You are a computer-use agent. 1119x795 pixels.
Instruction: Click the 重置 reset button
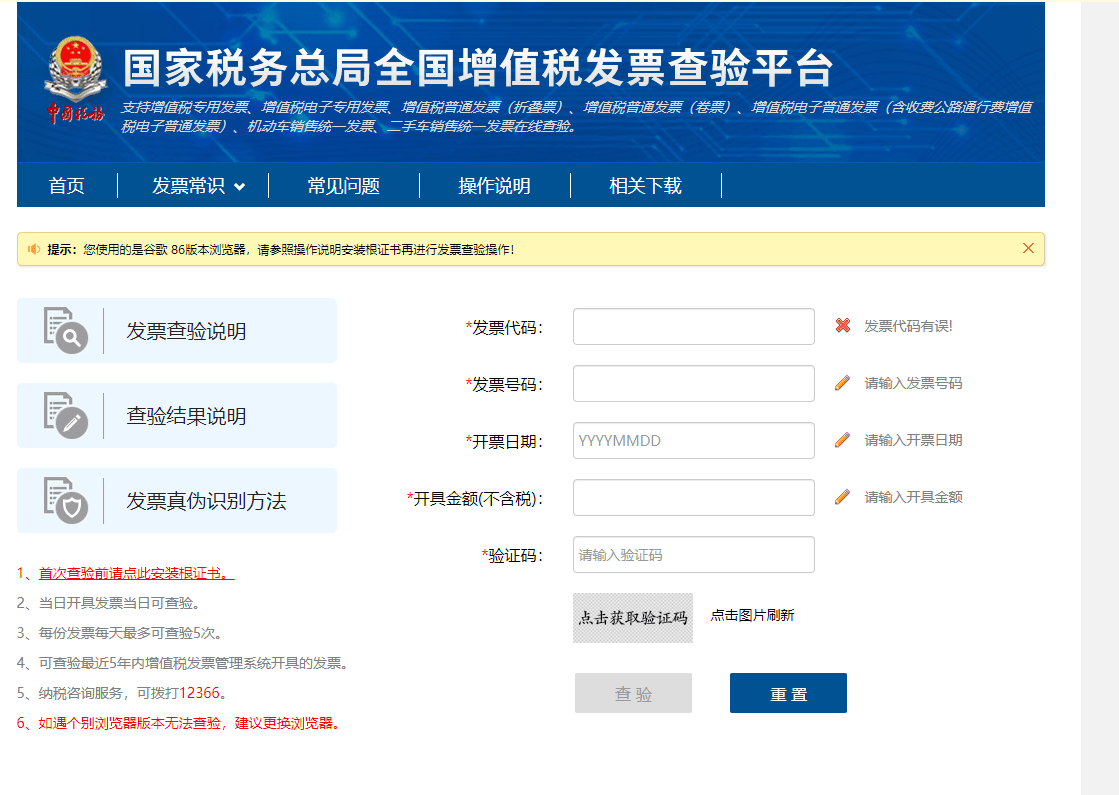pyautogui.click(x=788, y=693)
